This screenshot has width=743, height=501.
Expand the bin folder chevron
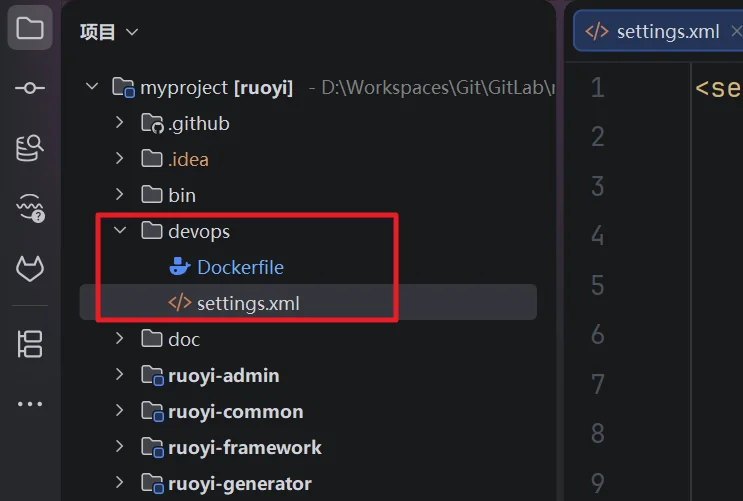pyautogui.click(x=119, y=194)
